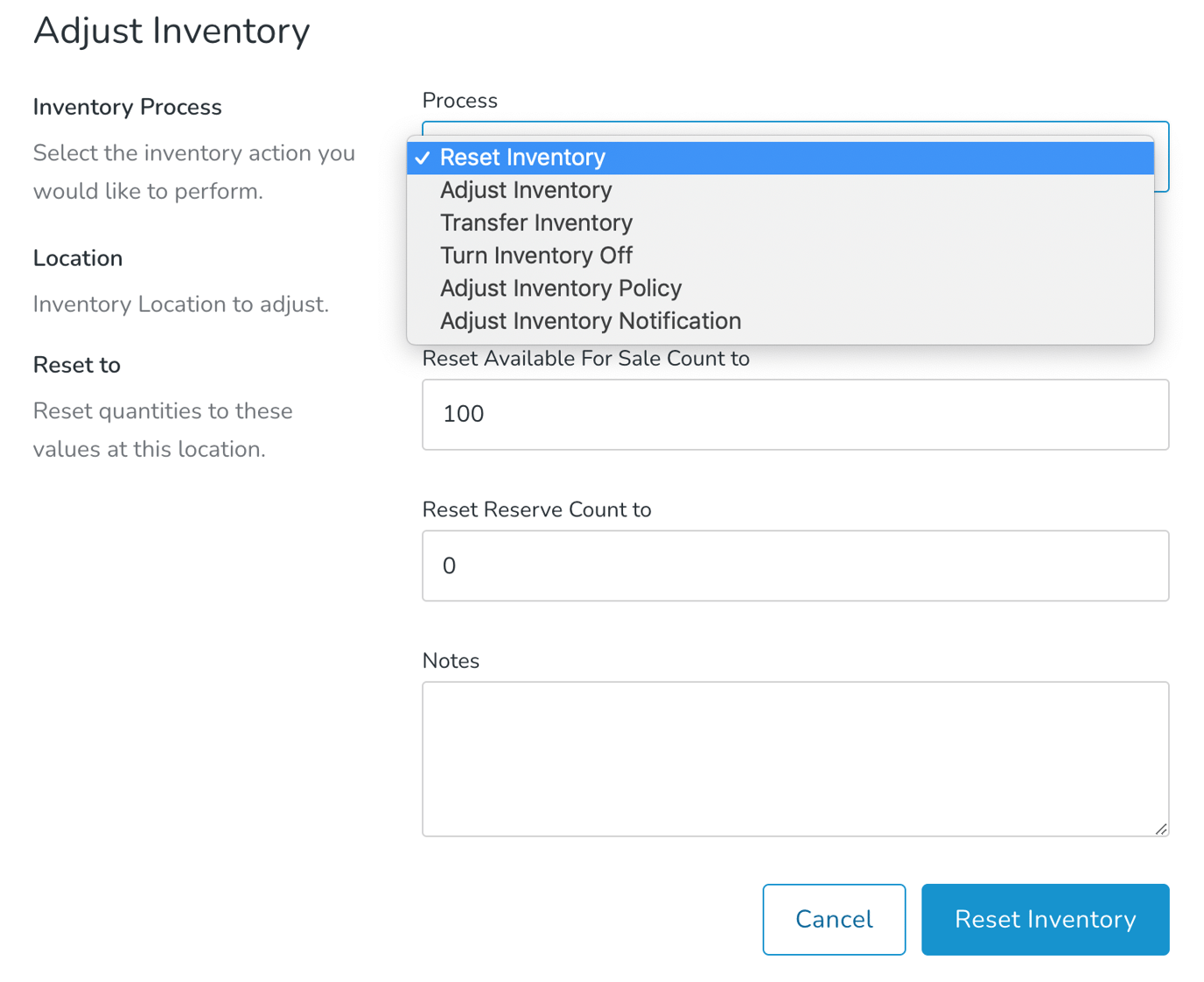Choose "Adjust Inventory Notification" option
This screenshot has height=982, width=1204.
pyautogui.click(x=590, y=321)
